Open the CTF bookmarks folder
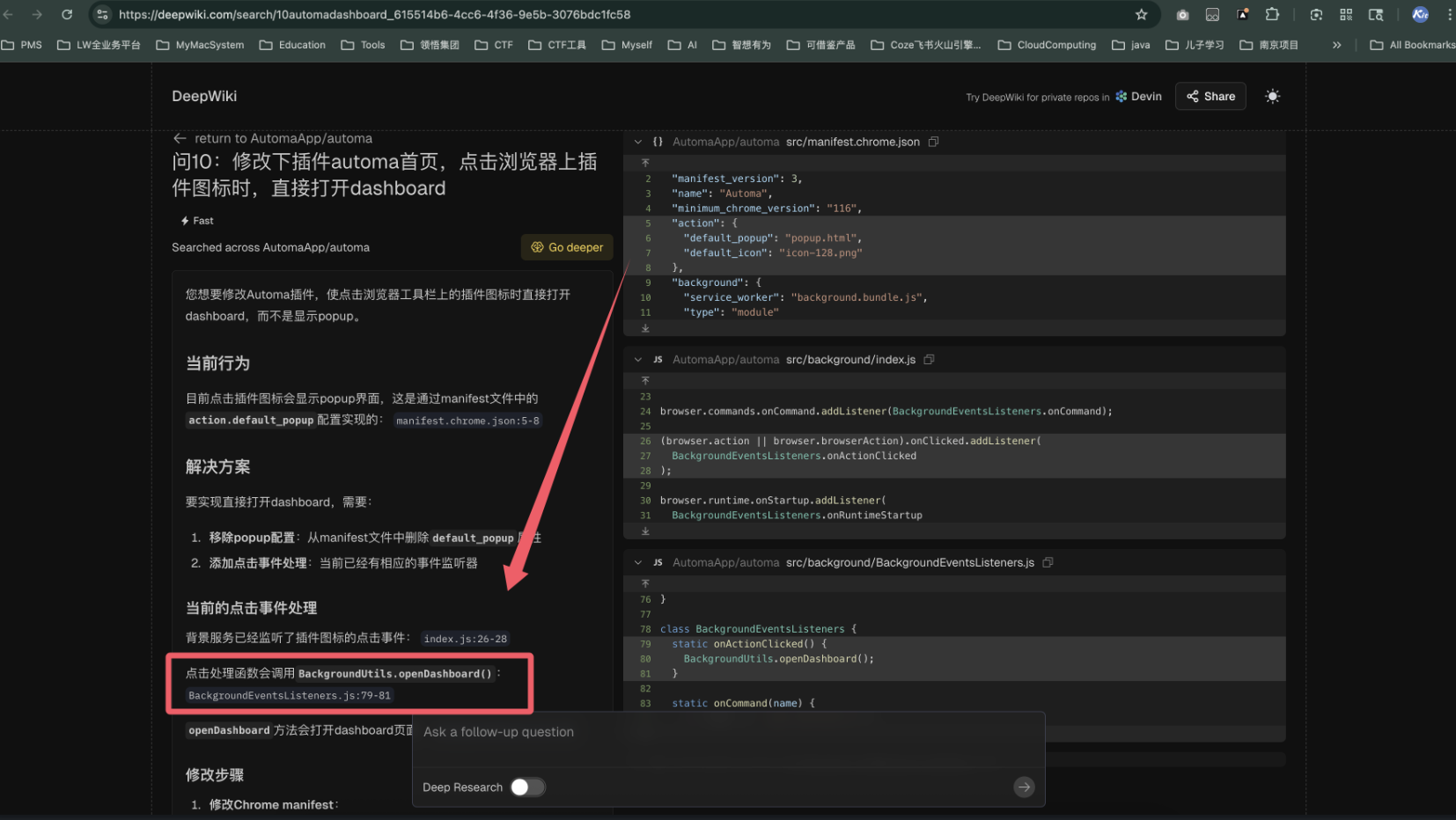This screenshot has height=820, width=1456. coord(494,45)
